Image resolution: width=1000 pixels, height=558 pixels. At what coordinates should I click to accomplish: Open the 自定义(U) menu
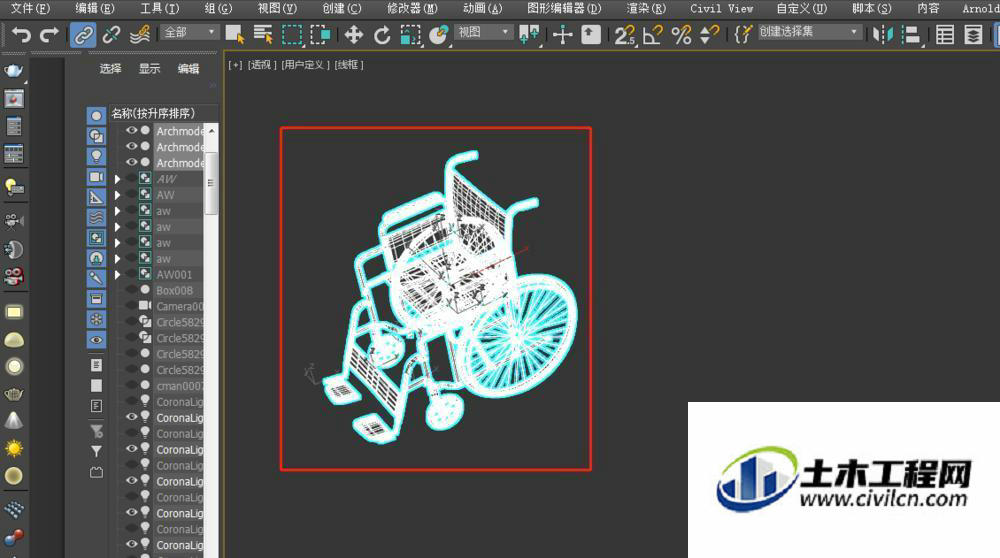pyautogui.click(x=802, y=8)
